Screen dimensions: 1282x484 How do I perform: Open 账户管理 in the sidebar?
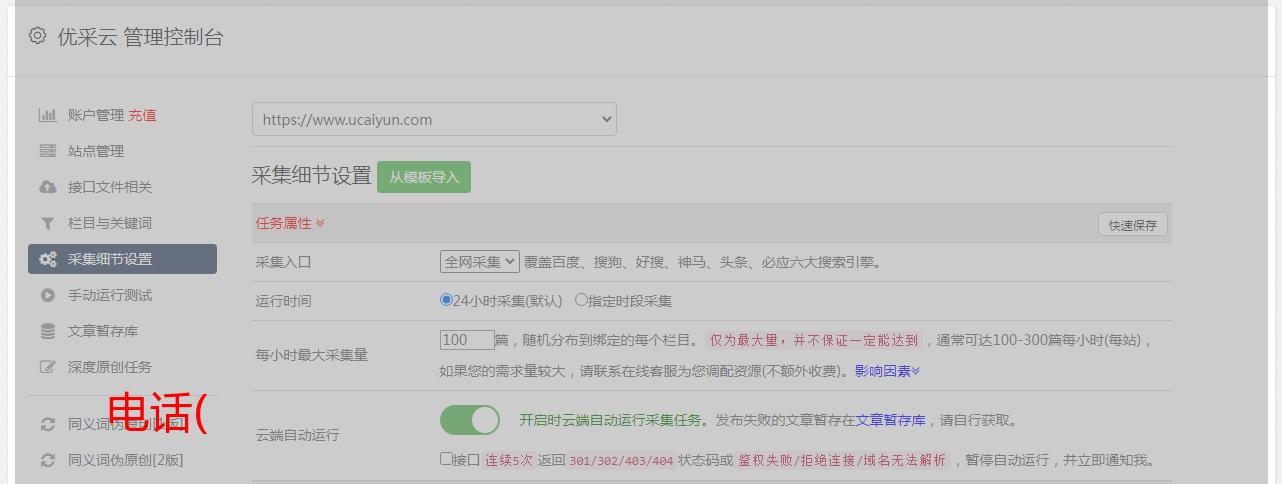pos(96,115)
